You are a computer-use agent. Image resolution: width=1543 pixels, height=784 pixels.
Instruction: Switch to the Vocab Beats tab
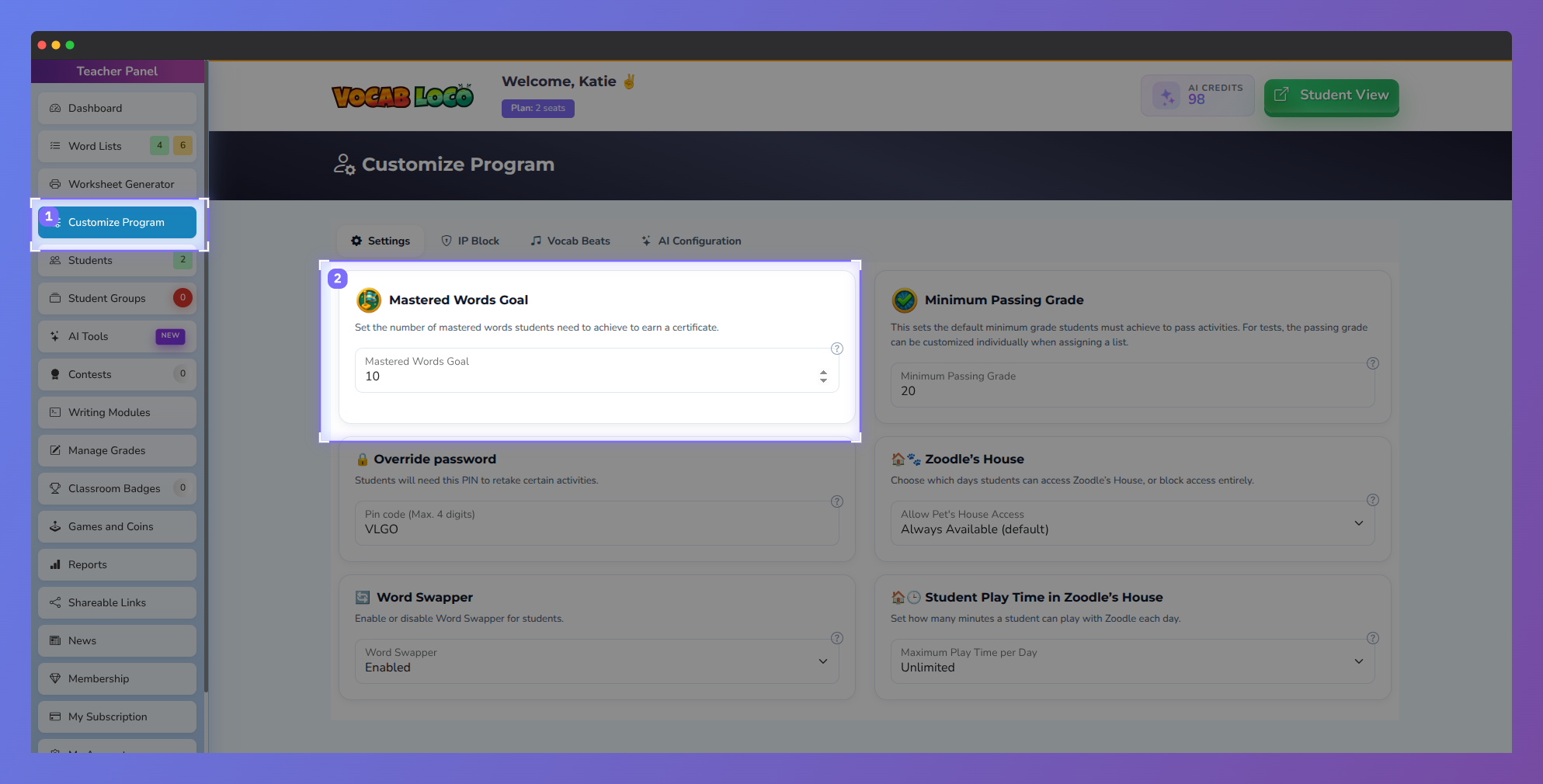[571, 241]
